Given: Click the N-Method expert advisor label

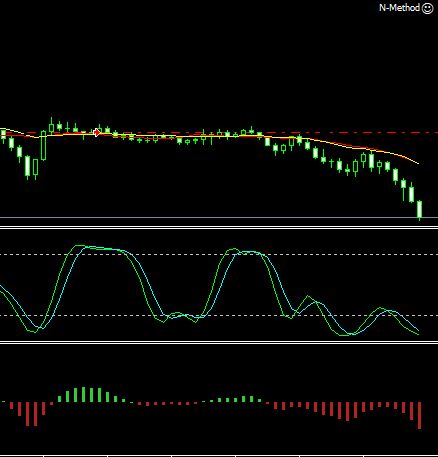Looking at the screenshot, I should click(399, 8).
